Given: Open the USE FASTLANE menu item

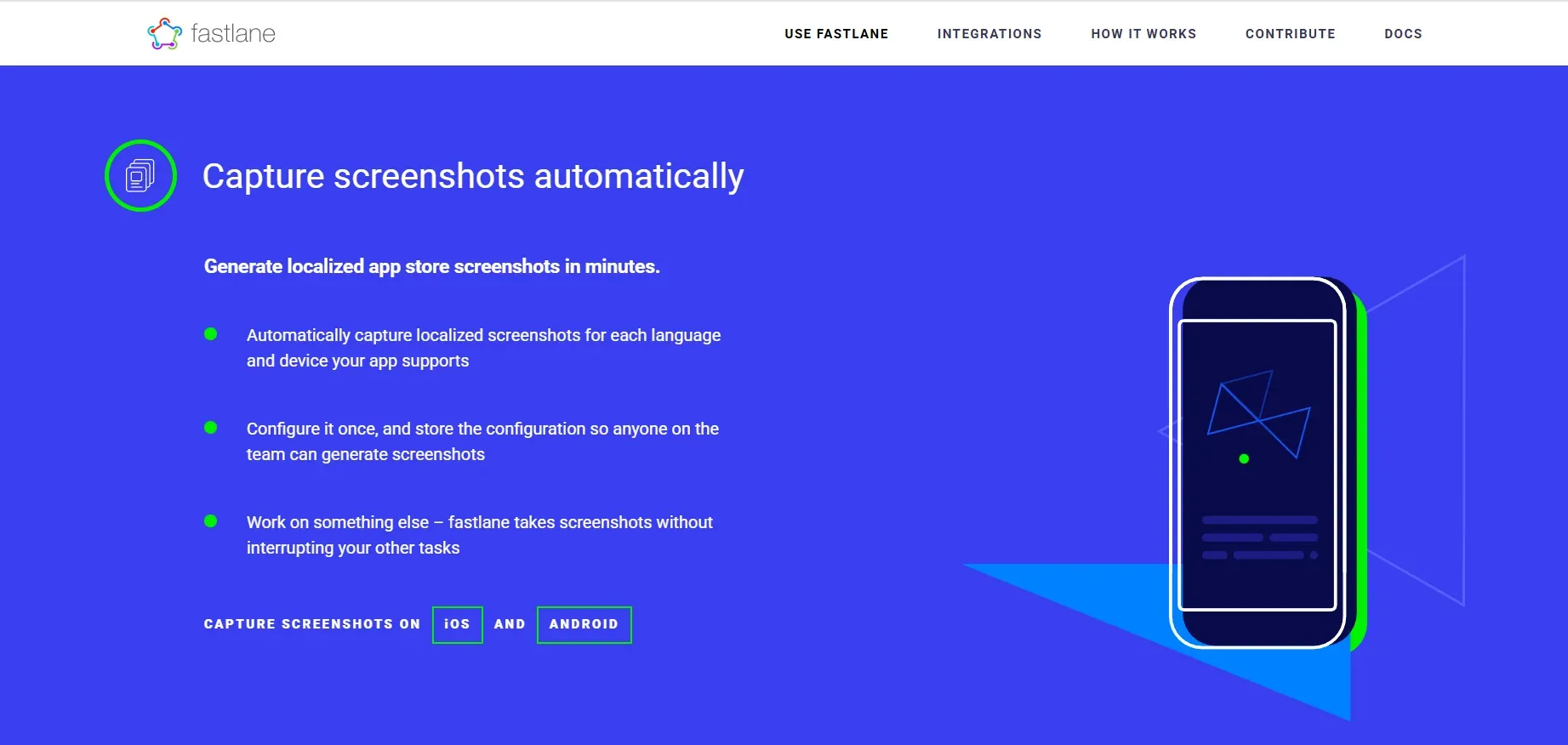Looking at the screenshot, I should pos(836,34).
